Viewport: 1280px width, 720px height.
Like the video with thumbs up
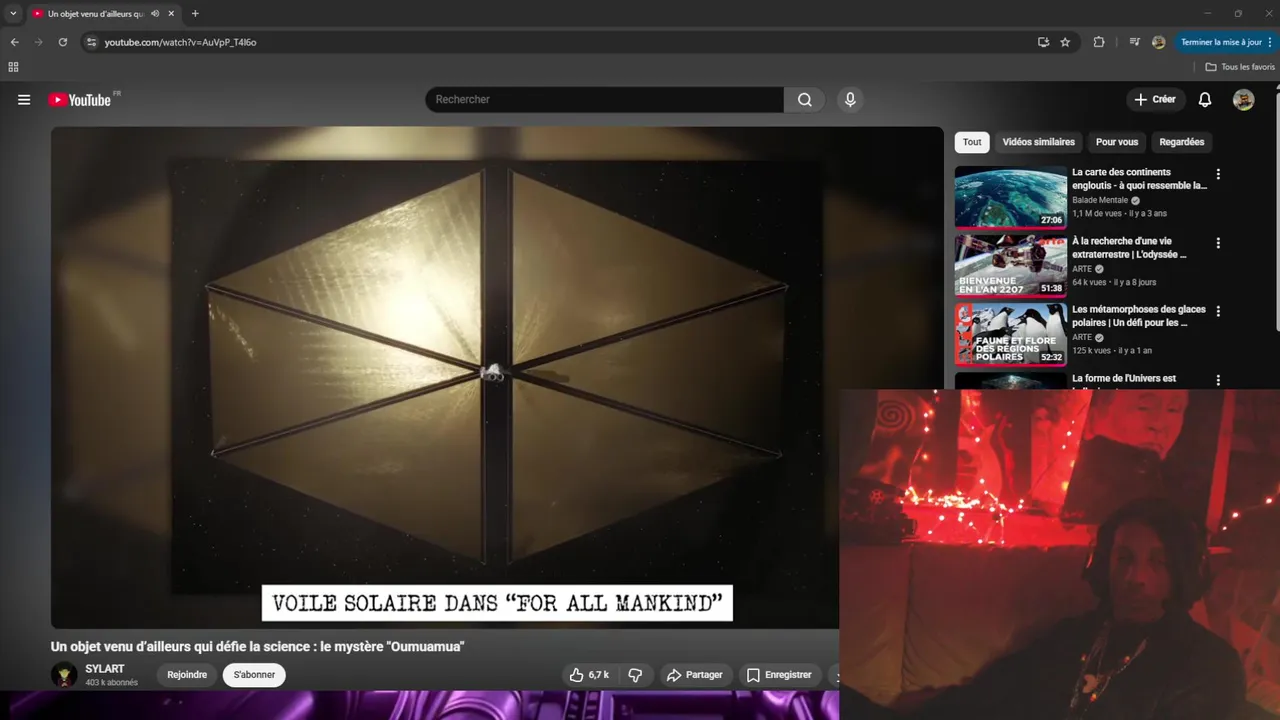tap(588, 675)
